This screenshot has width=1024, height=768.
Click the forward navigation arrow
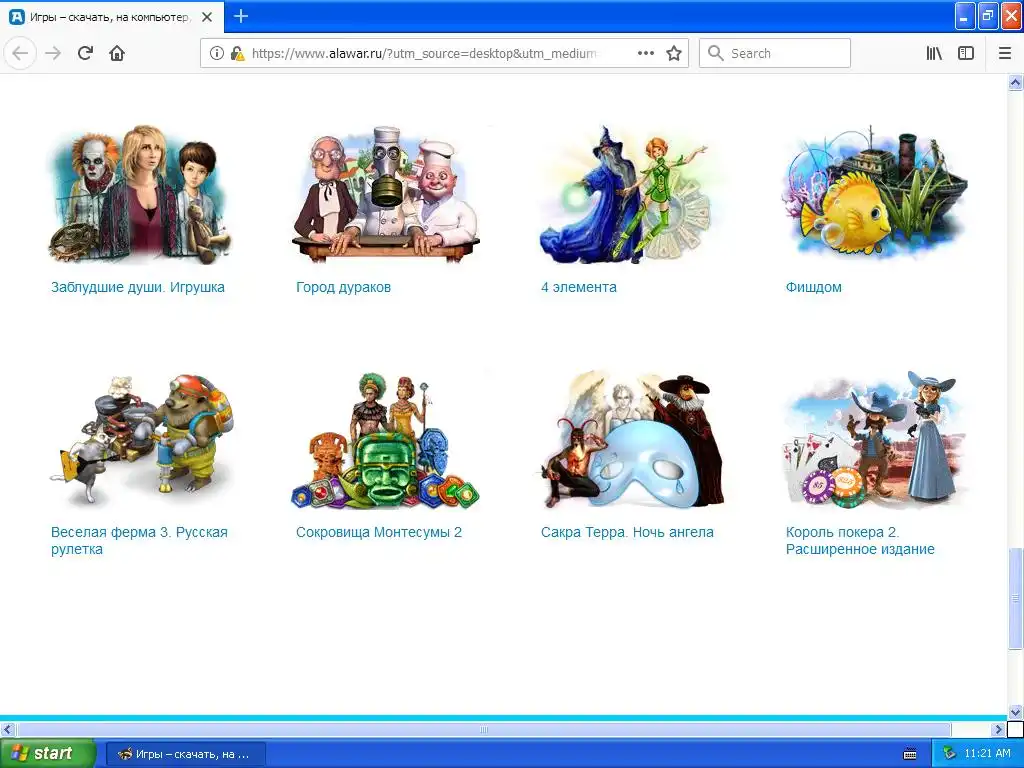tap(53, 53)
